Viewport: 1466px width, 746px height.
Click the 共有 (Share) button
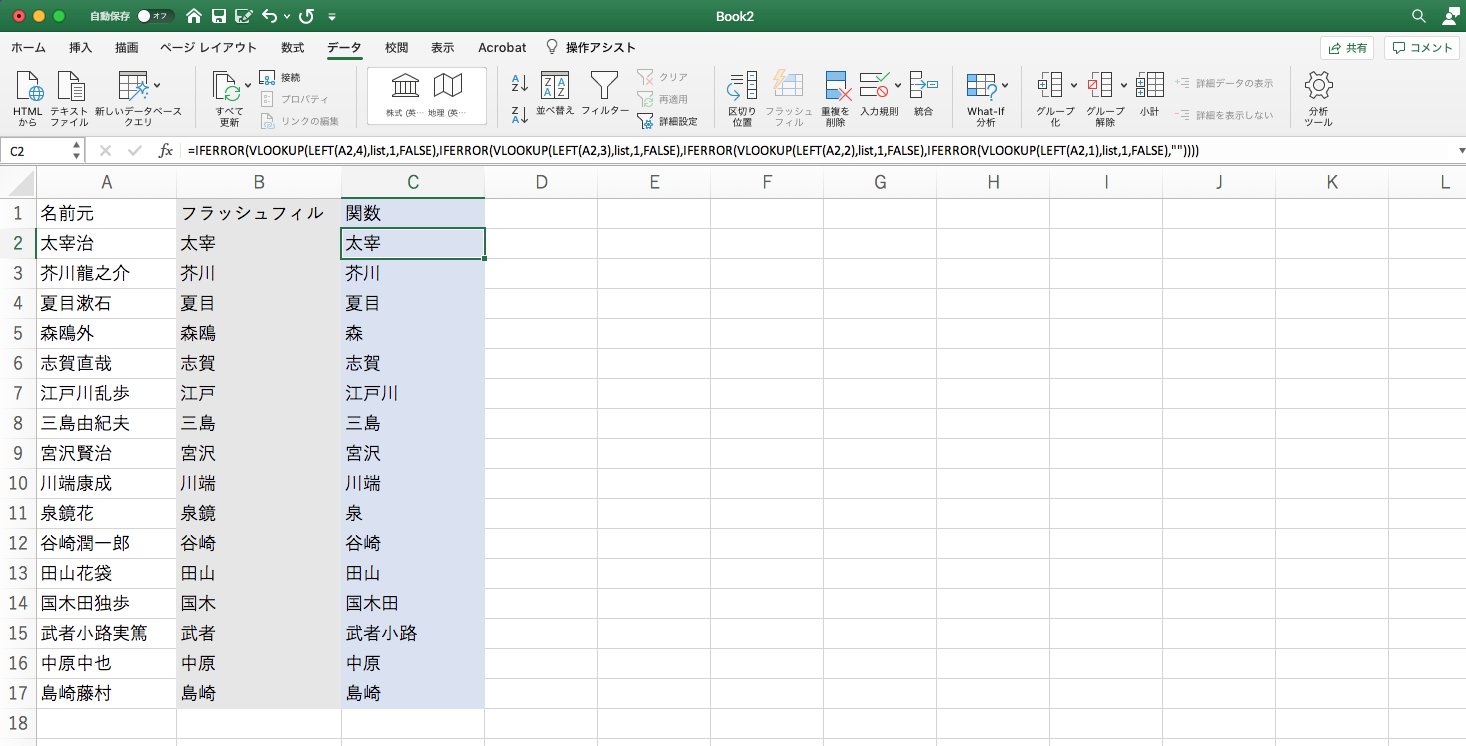point(1347,47)
